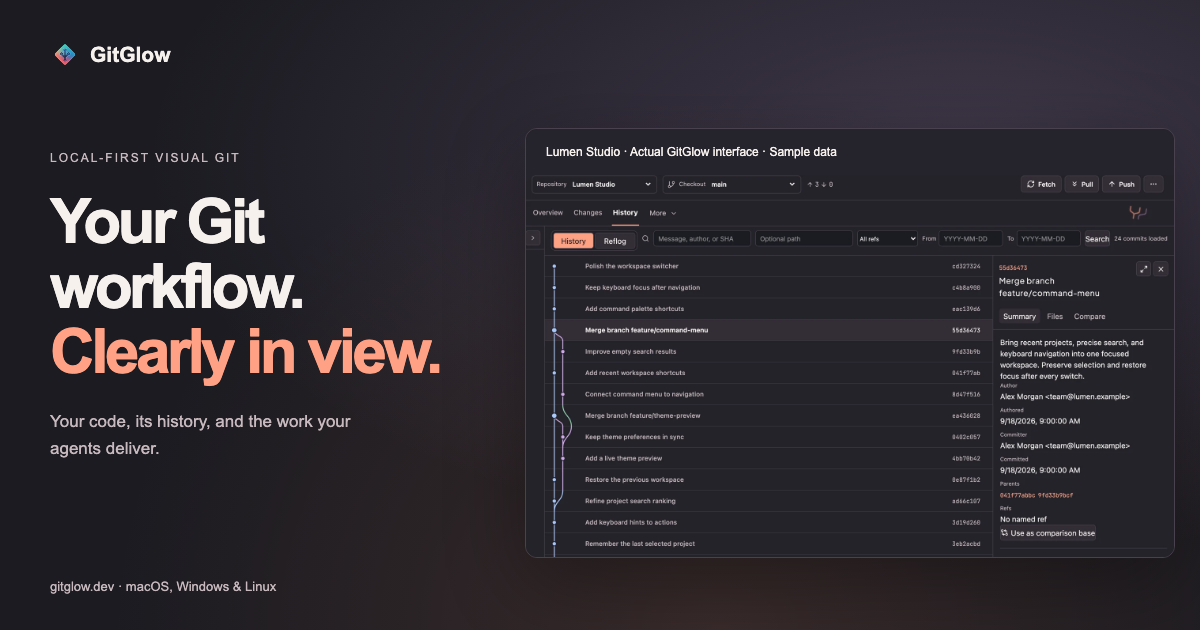This screenshot has width=1200, height=630.
Task: Push commits with the Push button
Action: tap(1121, 184)
